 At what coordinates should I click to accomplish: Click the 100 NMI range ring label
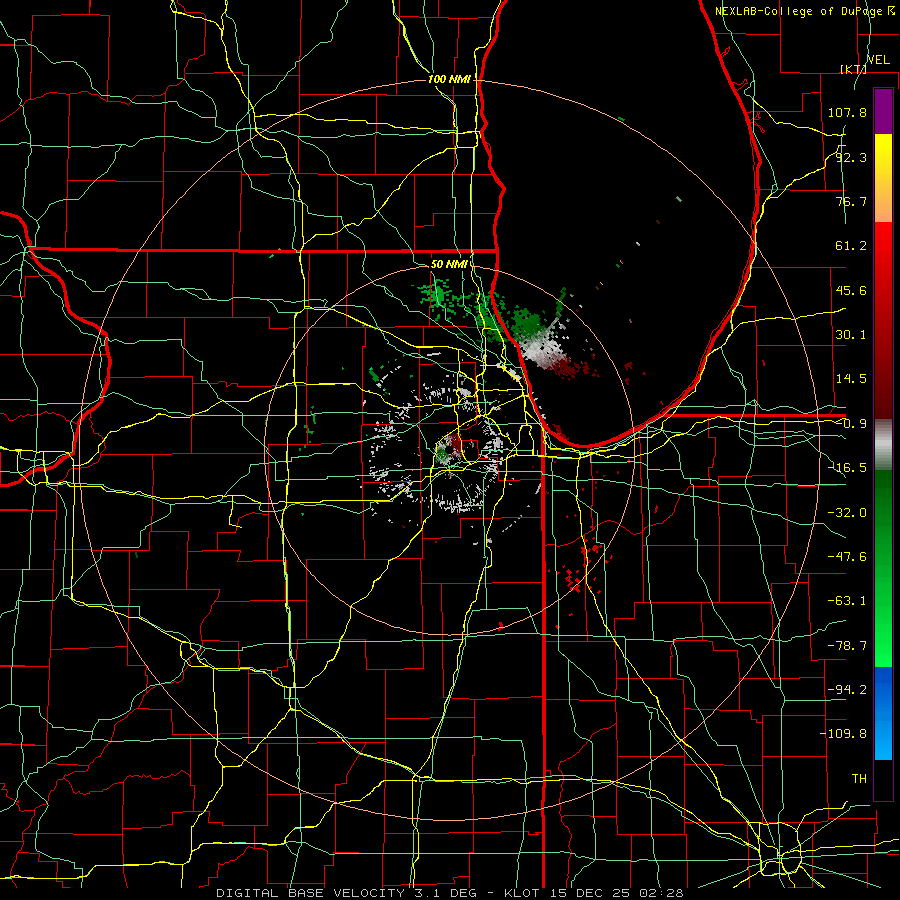click(x=449, y=79)
